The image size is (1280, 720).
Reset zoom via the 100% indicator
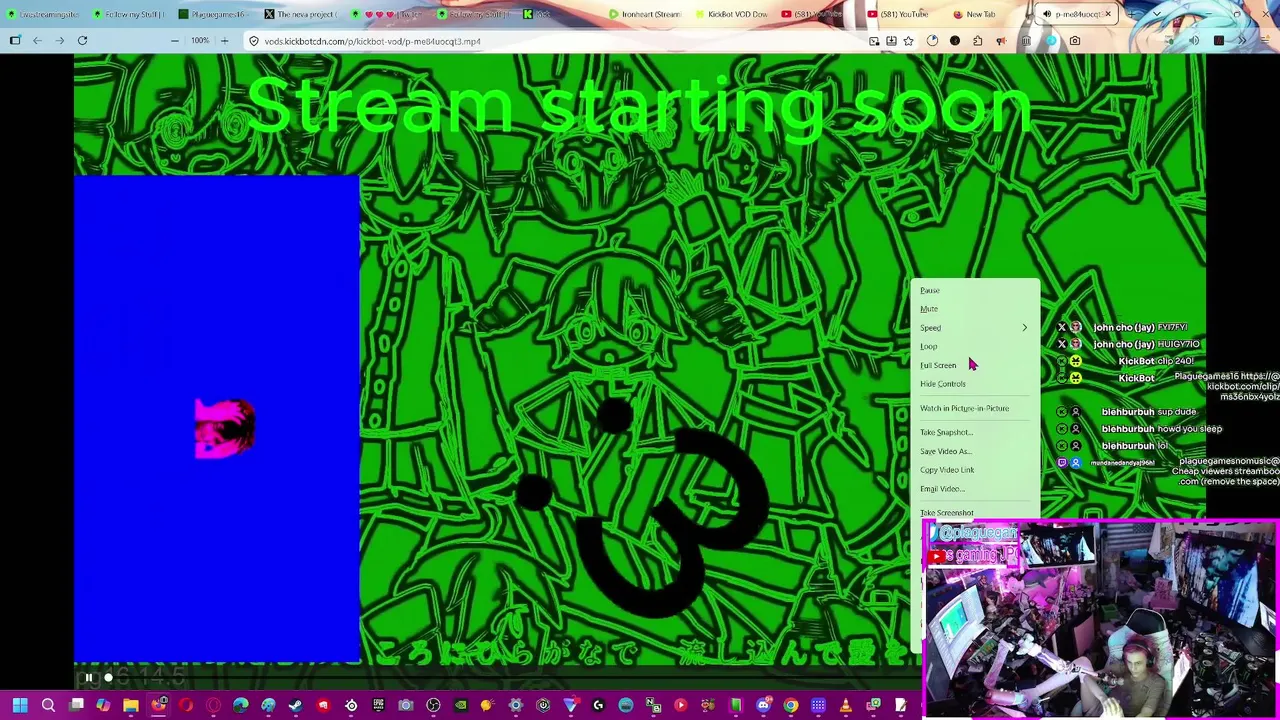[x=199, y=41]
